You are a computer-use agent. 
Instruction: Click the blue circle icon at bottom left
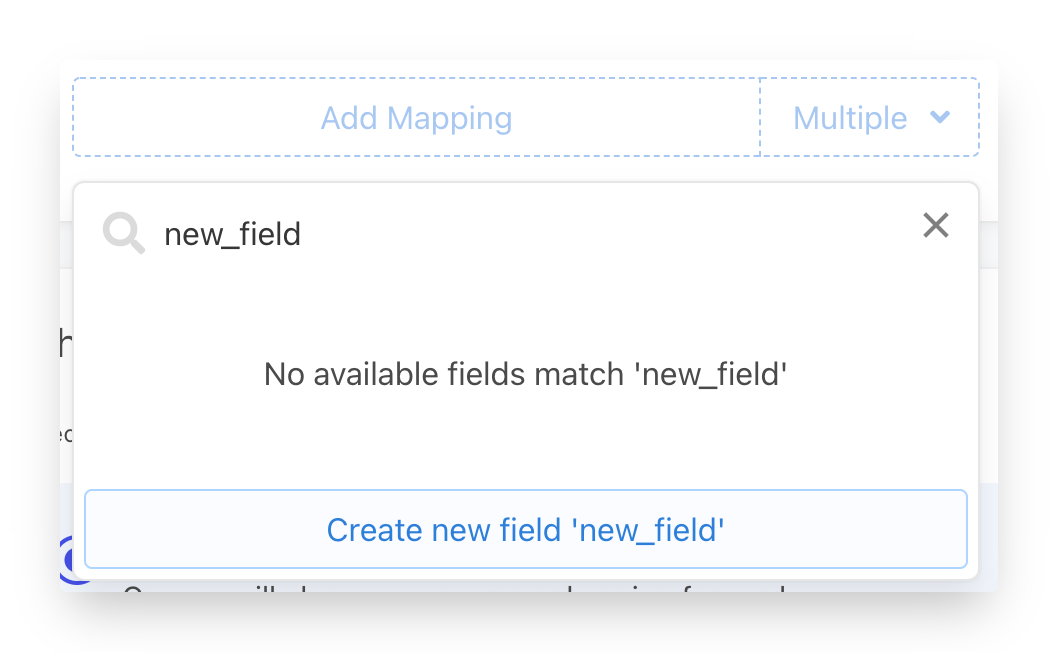pos(68,560)
